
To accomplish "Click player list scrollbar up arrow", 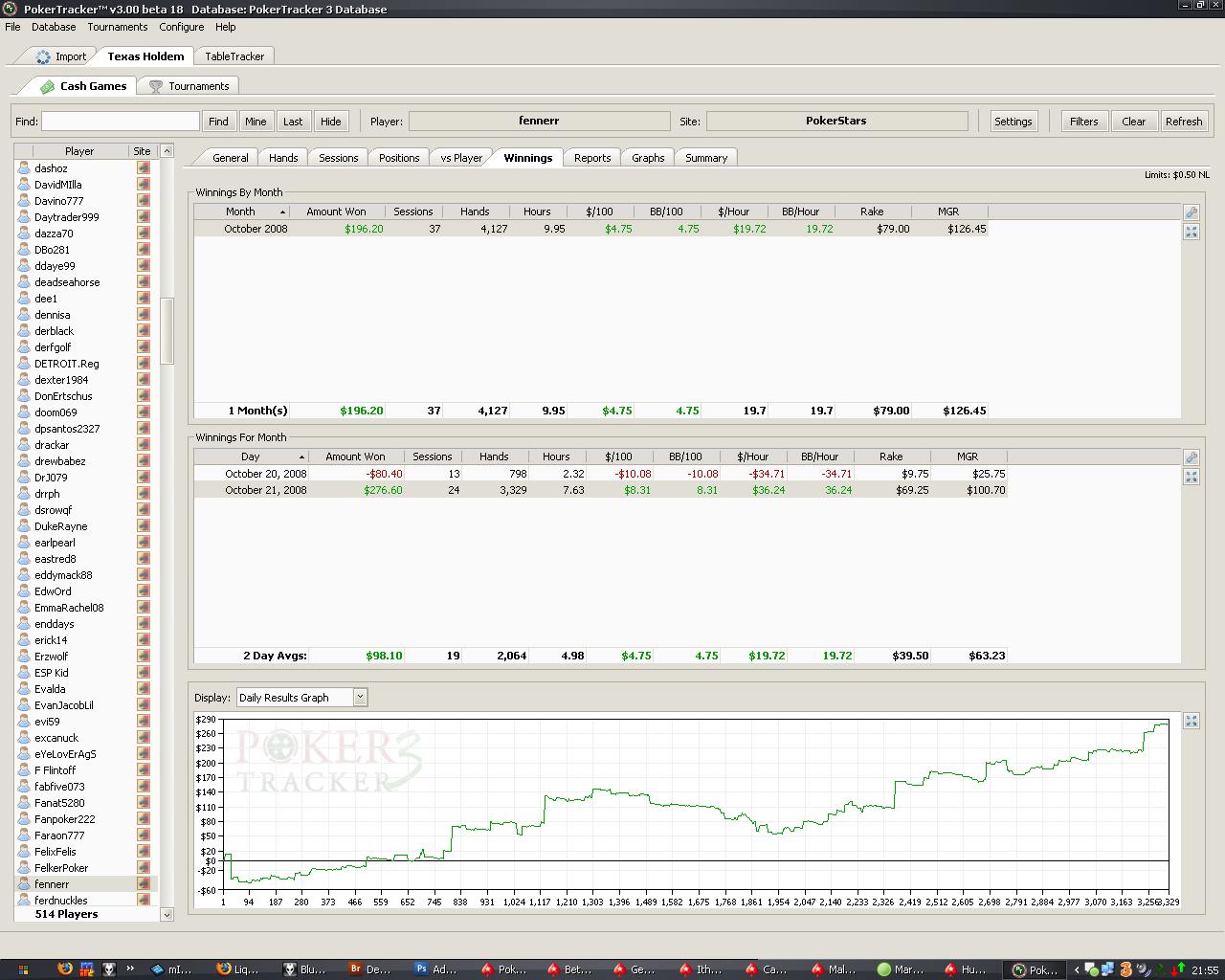I will tap(167, 151).
